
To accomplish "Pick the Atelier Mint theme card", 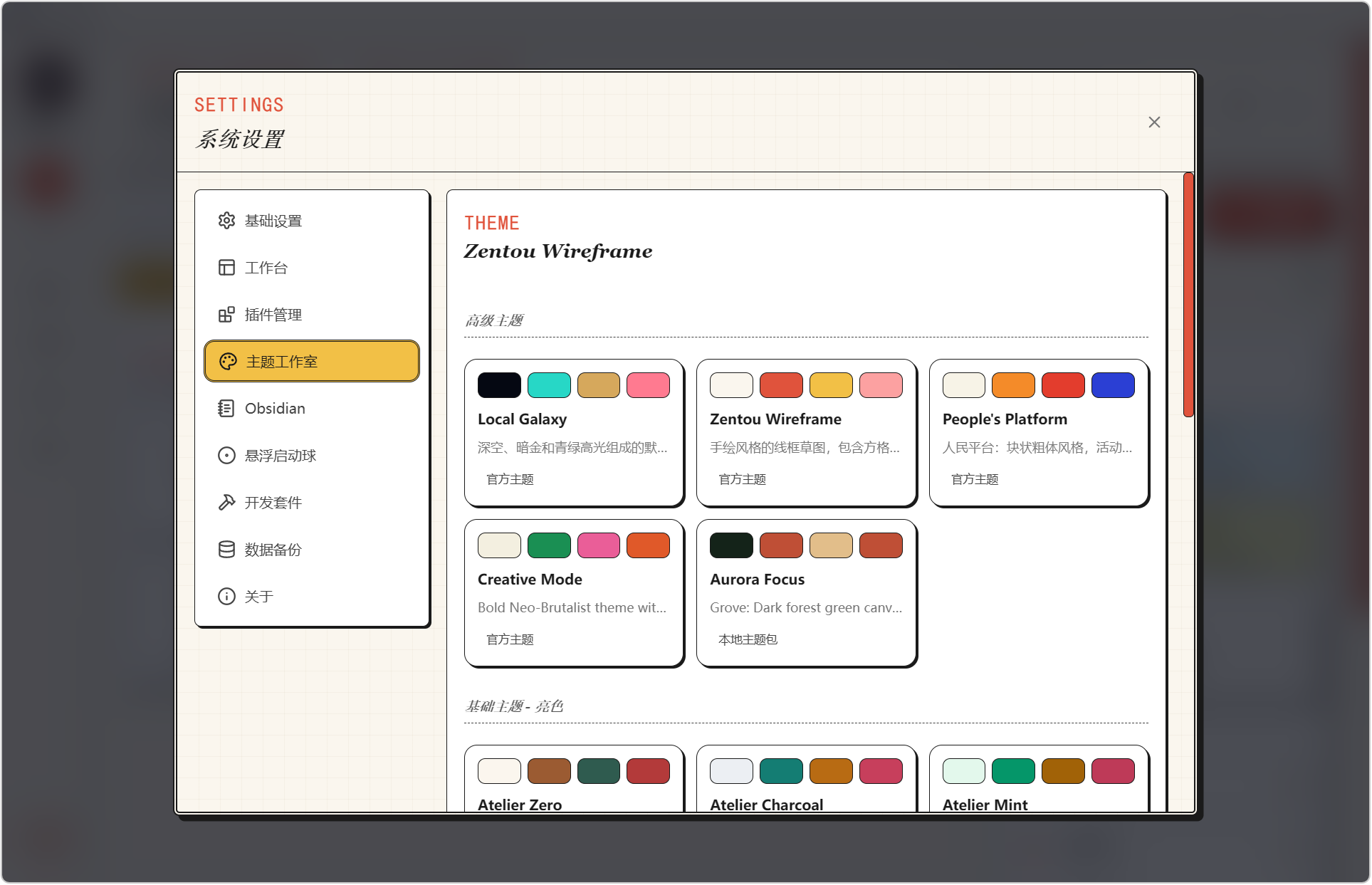I will coord(1039,778).
